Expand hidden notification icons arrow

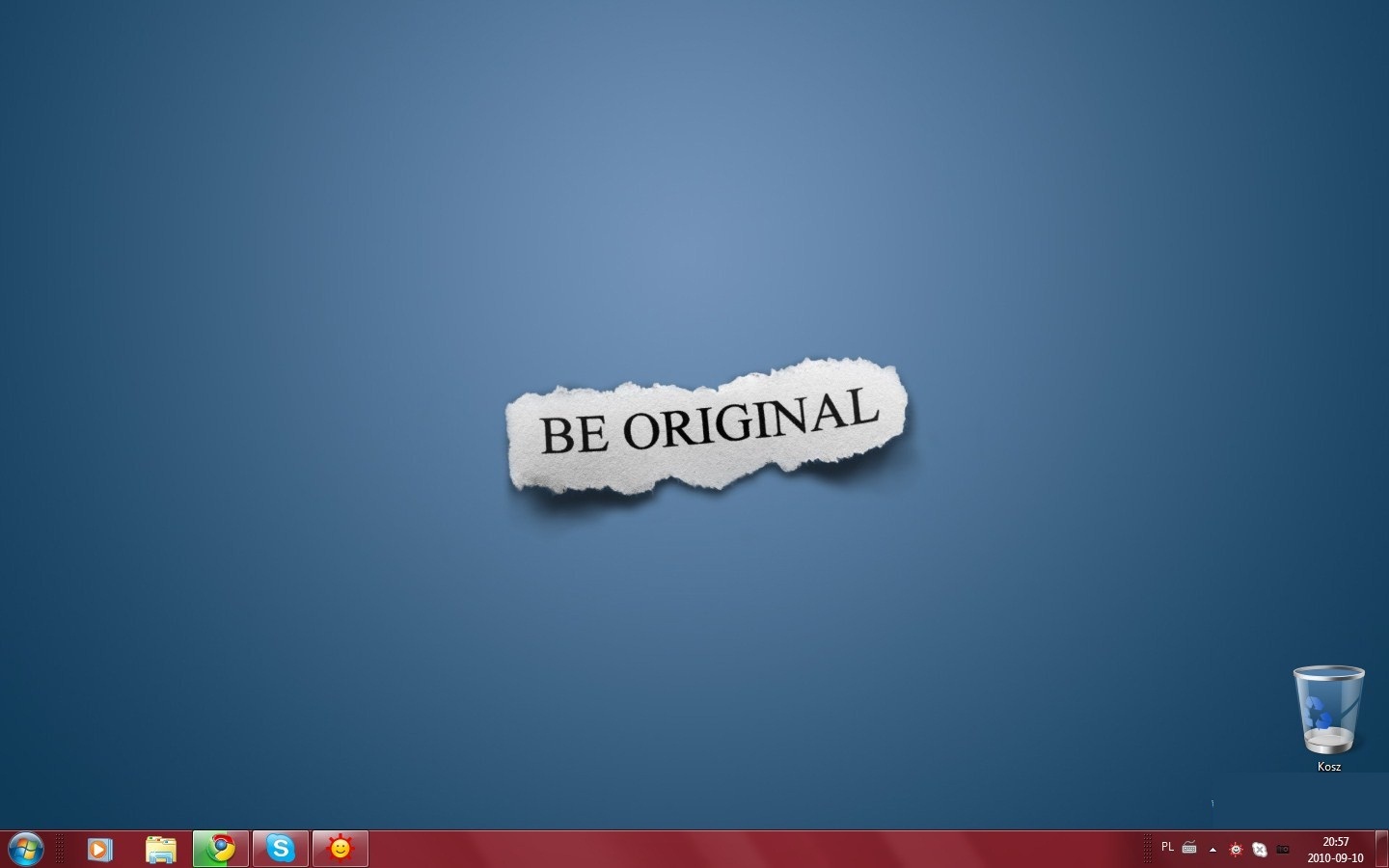1212,850
